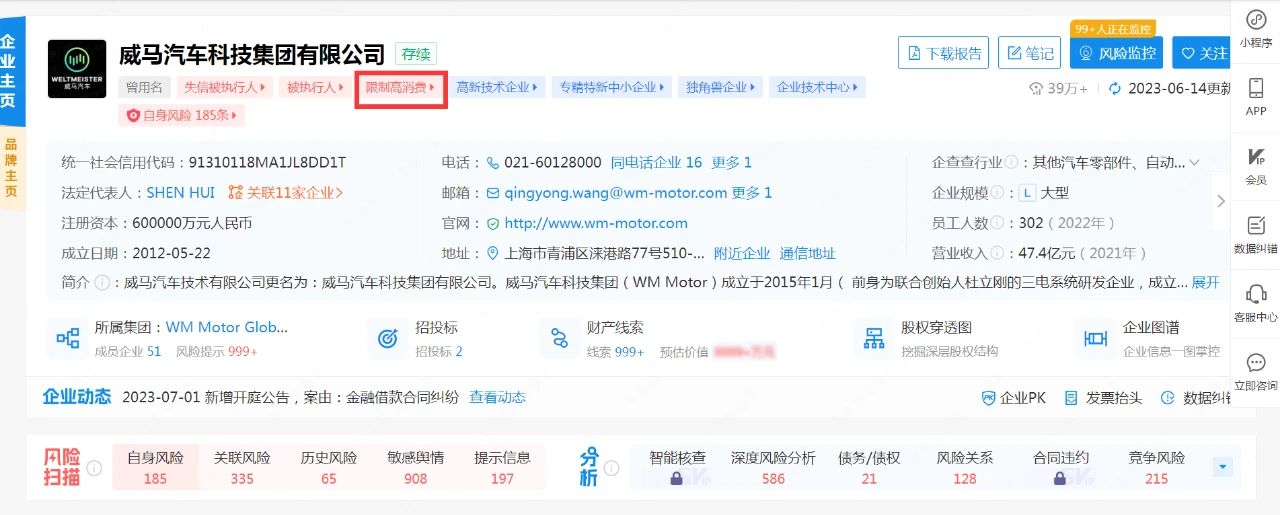Click the 所属集团 group structure icon
The width and height of the screenshot is (1280, 515).
pyautogui.click(x=68, y=338)
